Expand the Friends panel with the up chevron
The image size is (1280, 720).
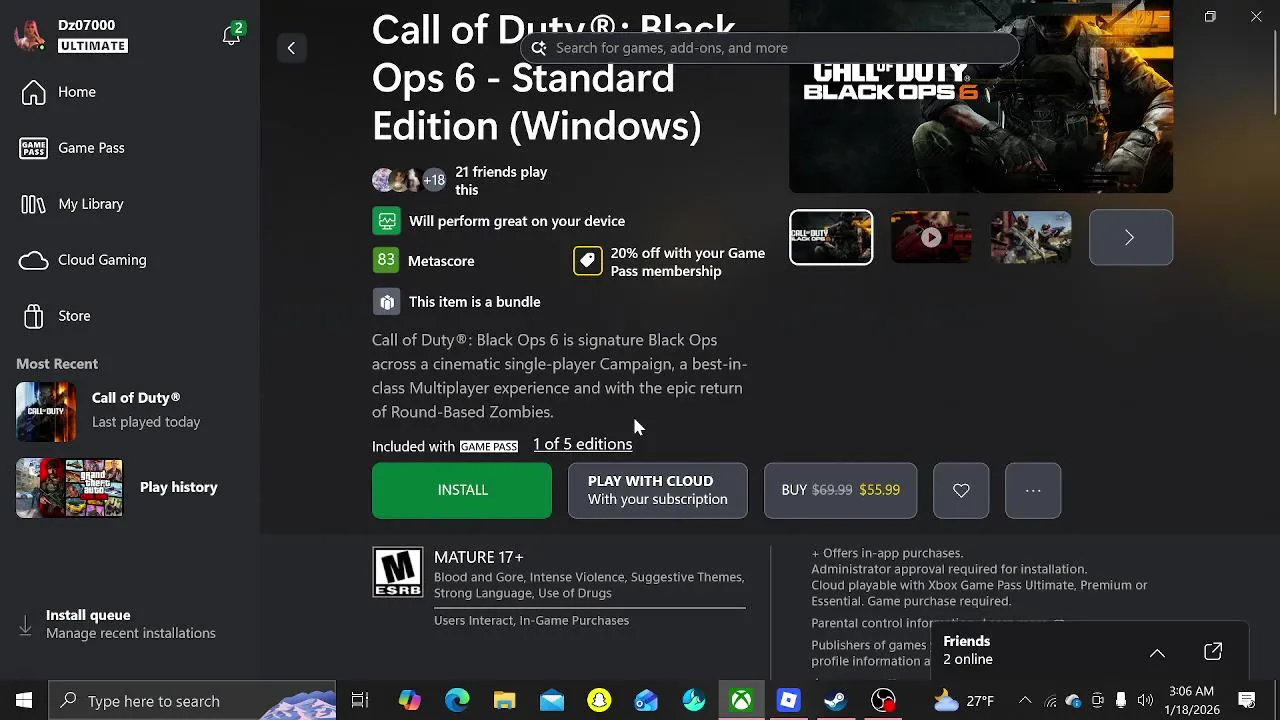(x=1157, y=652)
